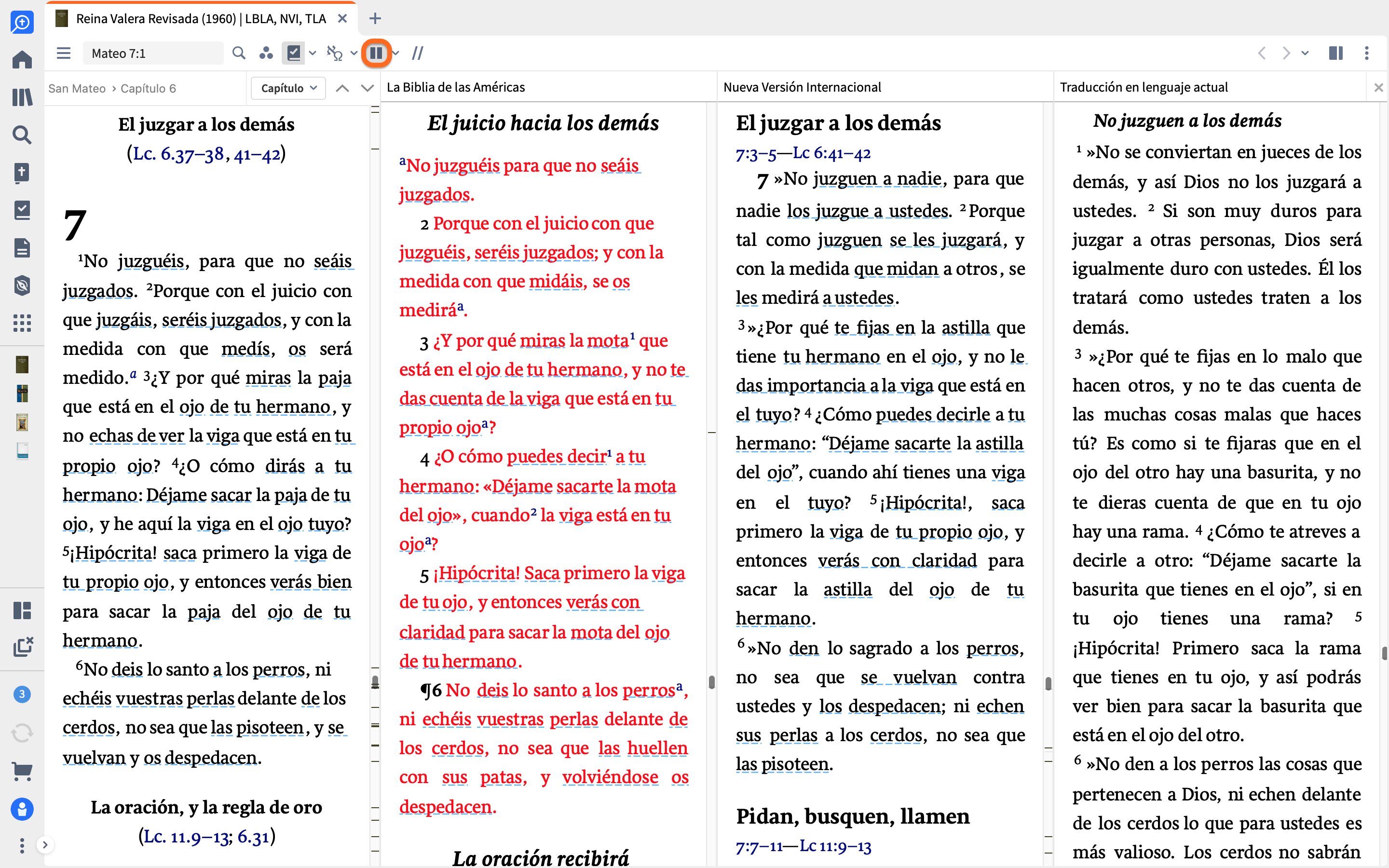
Task: Open the sidebar Search tool
Action: (x=22, y=135)
